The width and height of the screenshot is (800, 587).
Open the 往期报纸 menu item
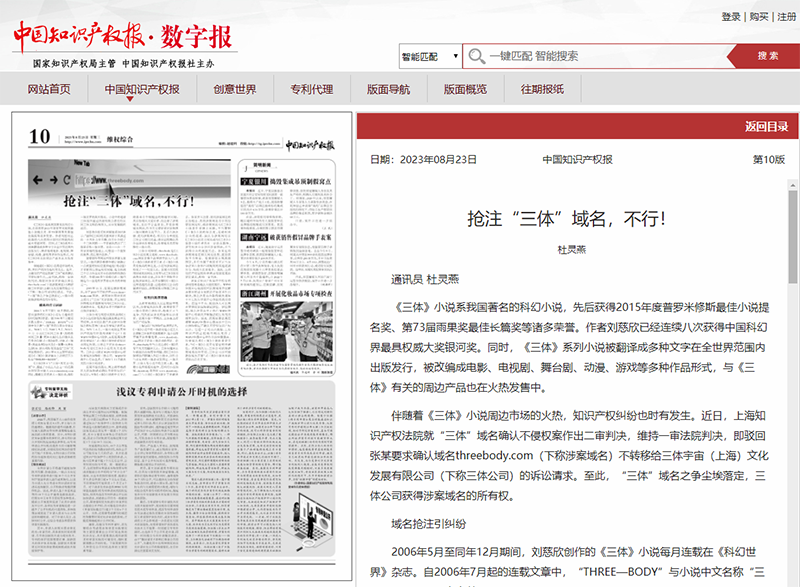coord(542,89)
